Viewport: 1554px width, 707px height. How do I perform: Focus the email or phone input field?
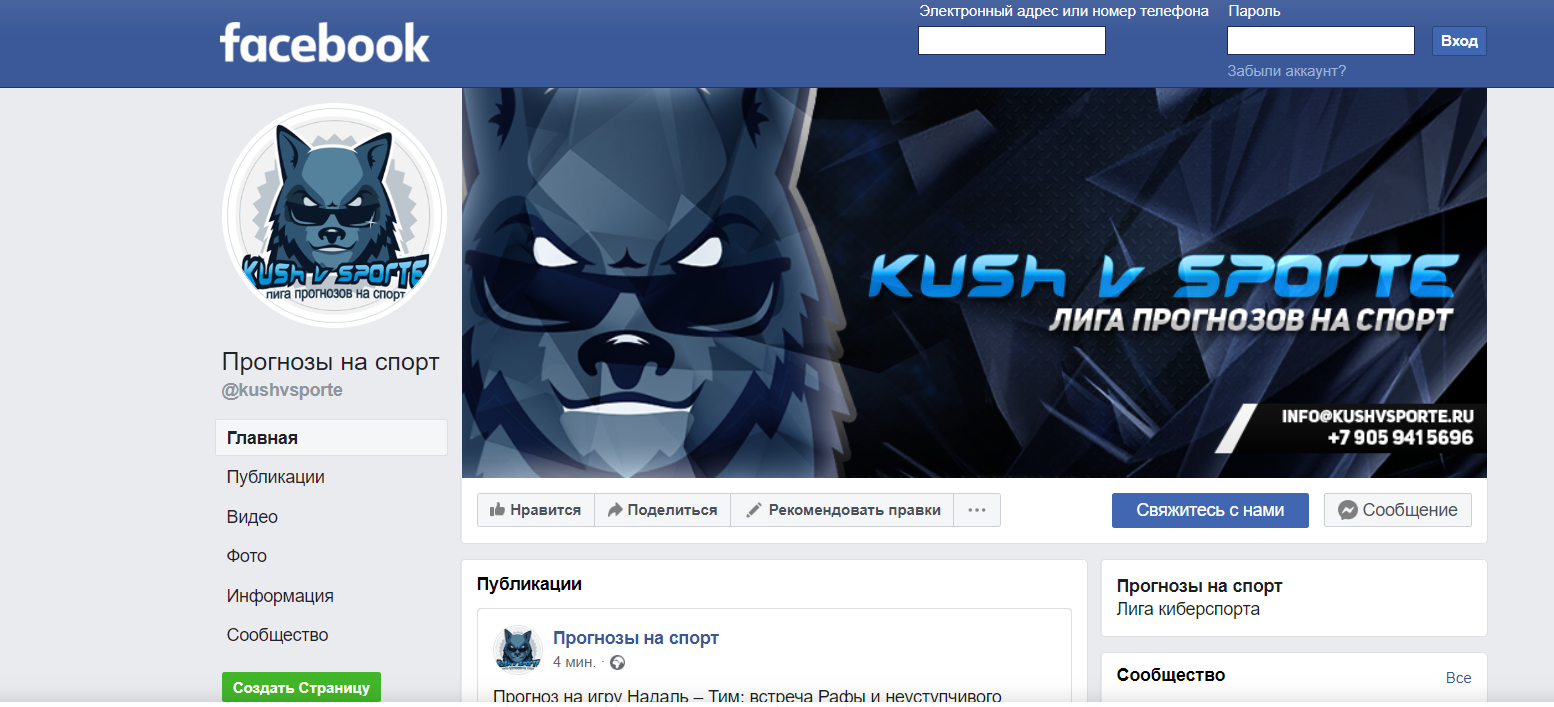[1012, 40]
